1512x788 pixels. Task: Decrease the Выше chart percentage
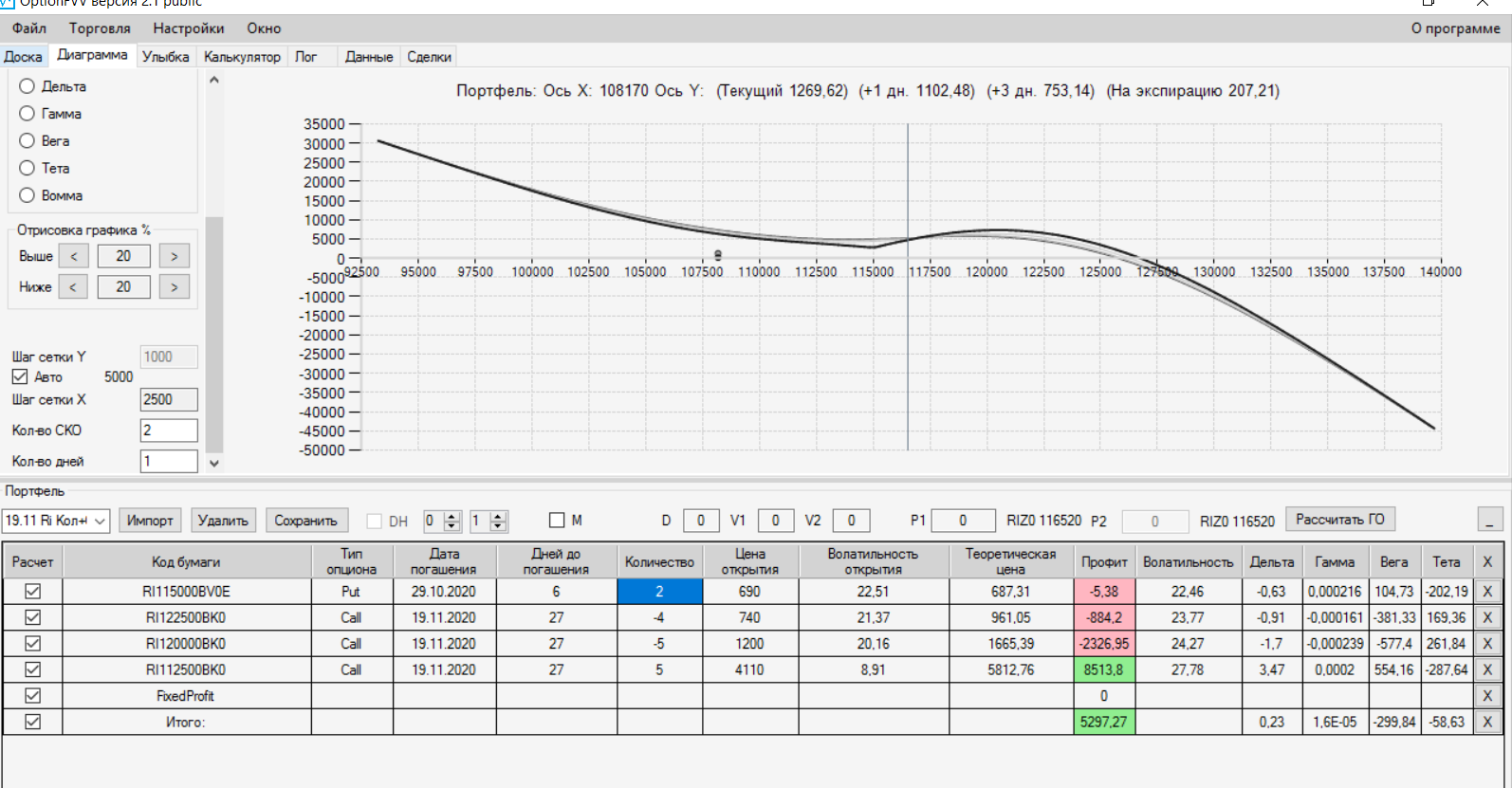(x=73, y=256)
